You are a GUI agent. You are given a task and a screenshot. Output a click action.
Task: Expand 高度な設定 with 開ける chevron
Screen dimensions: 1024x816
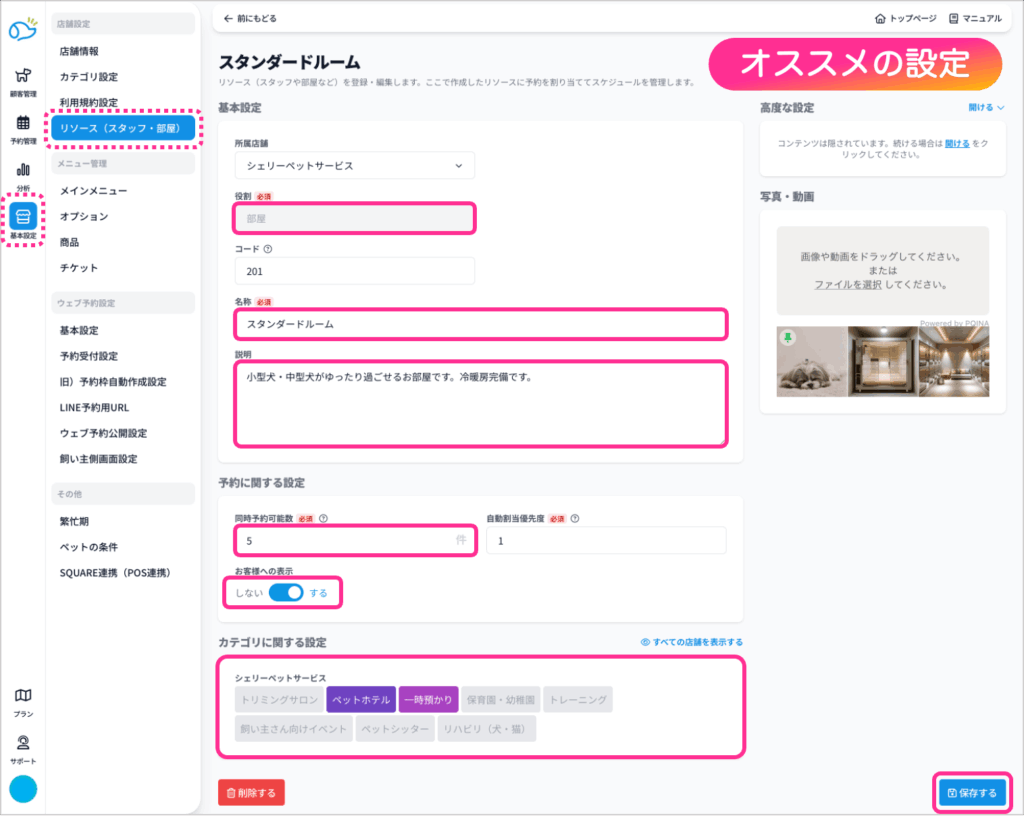tap(986, 107)
